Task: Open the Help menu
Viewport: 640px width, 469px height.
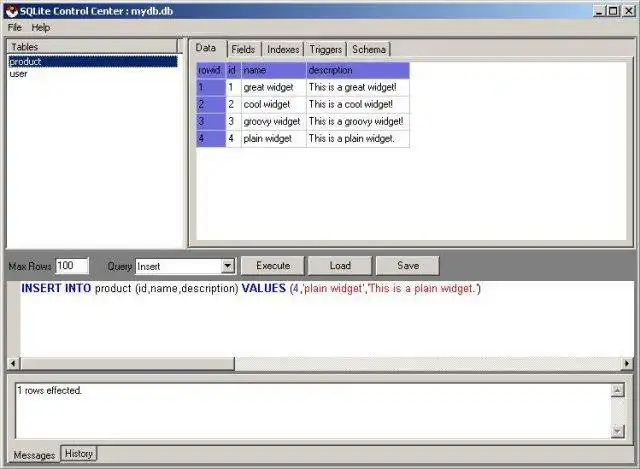Action: click(x=40, y=27)
